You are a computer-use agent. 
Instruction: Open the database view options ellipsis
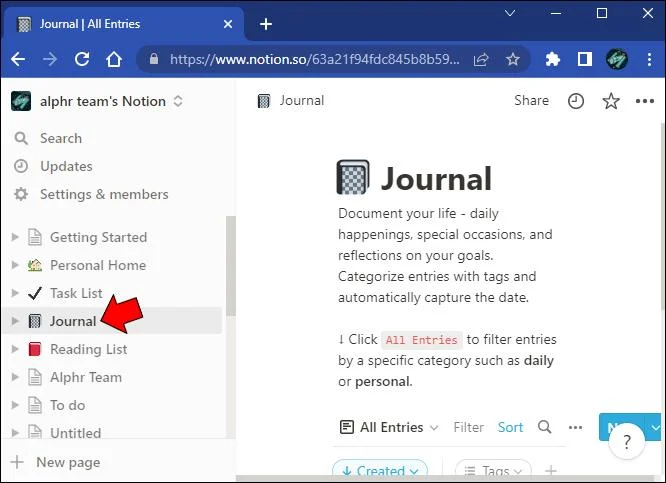point(575,427)
